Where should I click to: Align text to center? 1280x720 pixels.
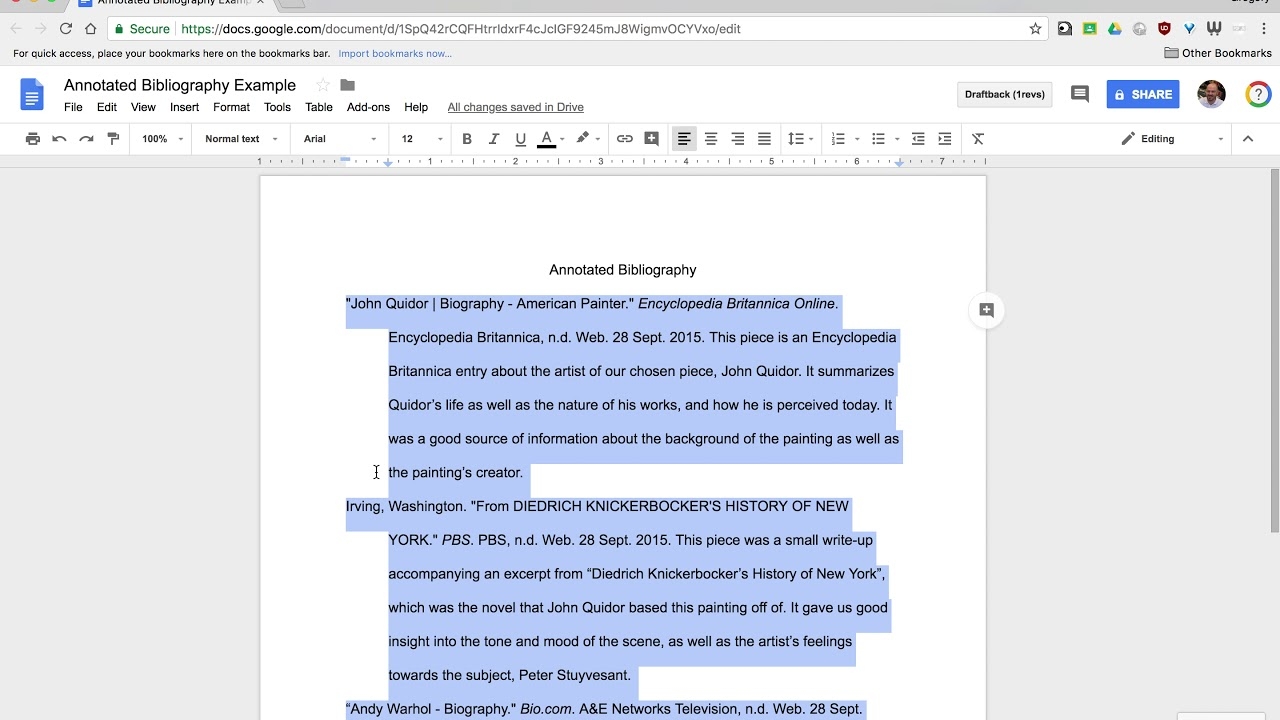[710, 138]
